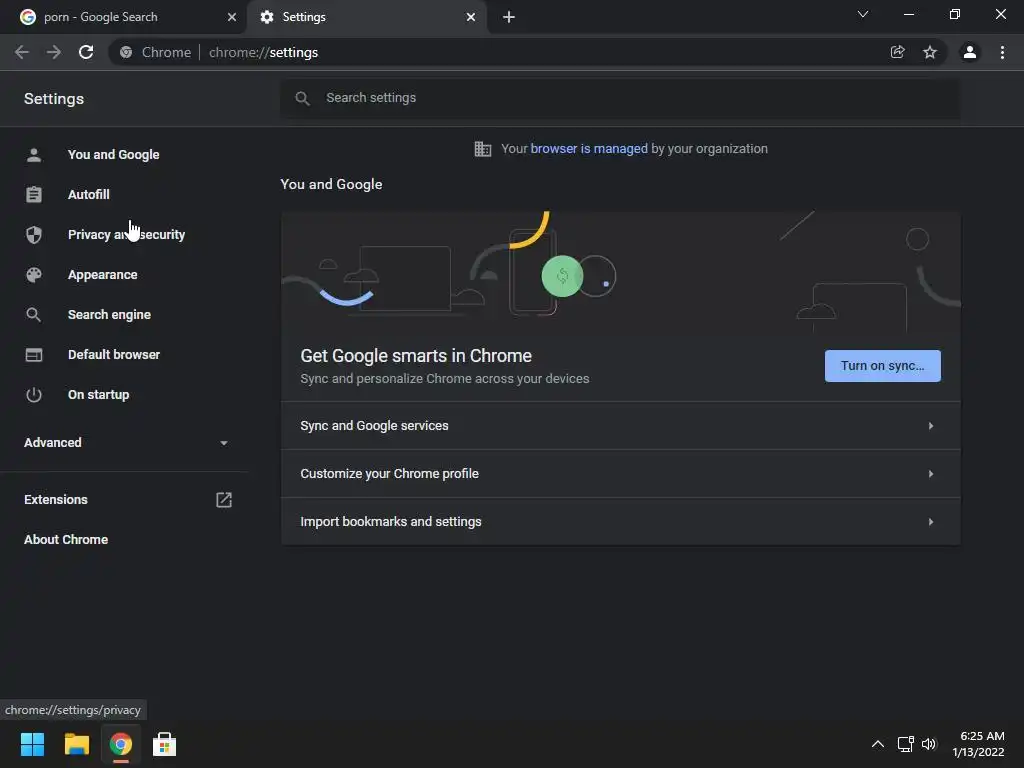This screenshot has height=768, width=1024.
Task: Close the Google Search tab
Action: click(232, 17)
